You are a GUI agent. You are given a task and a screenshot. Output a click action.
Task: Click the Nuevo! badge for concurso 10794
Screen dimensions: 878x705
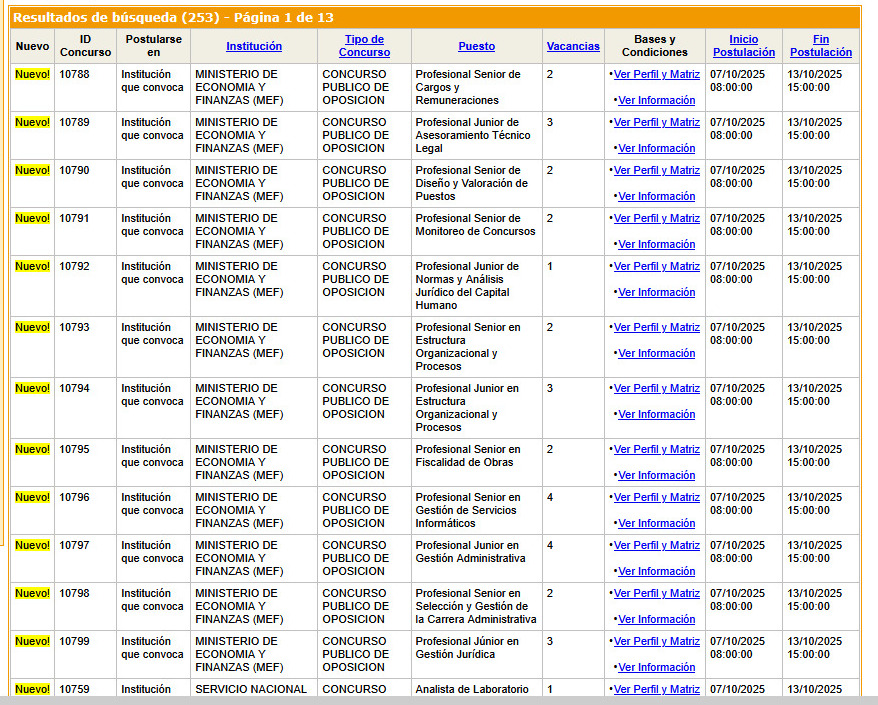[32, 388]
